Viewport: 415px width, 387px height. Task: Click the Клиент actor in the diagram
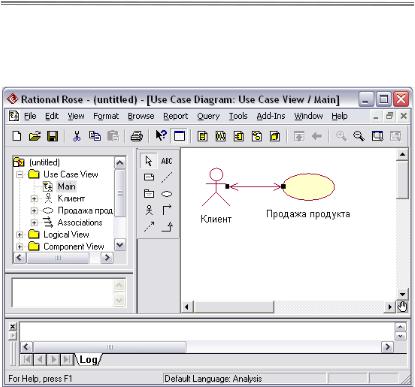click(216, 187)
